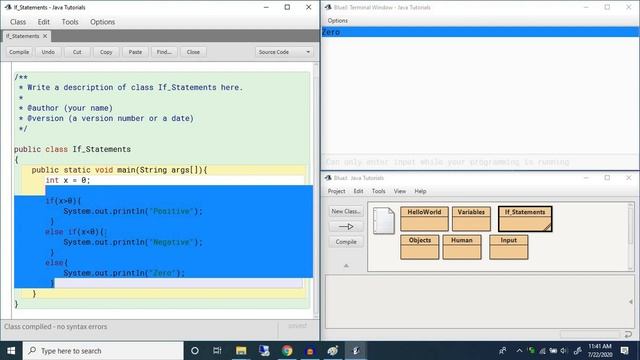The height and width of the screenshot is (360, 640).
Task: Click the taskbar search box
Action: (x=103, y=351)
